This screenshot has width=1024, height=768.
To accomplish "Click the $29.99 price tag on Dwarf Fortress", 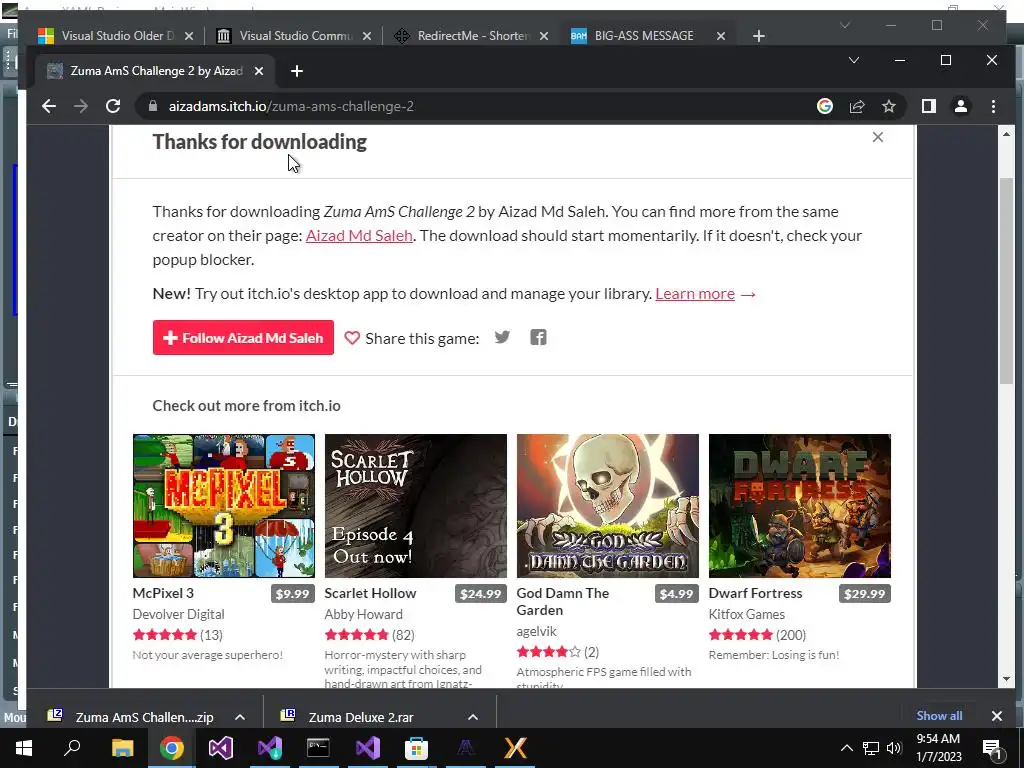I will (x=865, y=594).
